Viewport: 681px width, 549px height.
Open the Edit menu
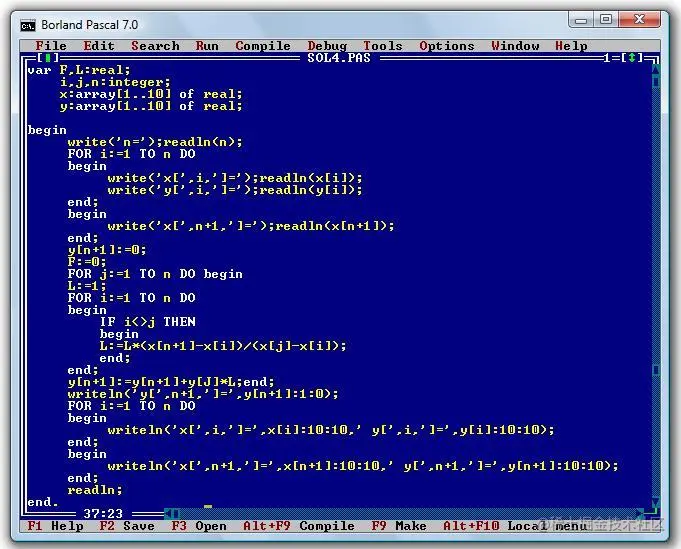[x=99, y=46]
